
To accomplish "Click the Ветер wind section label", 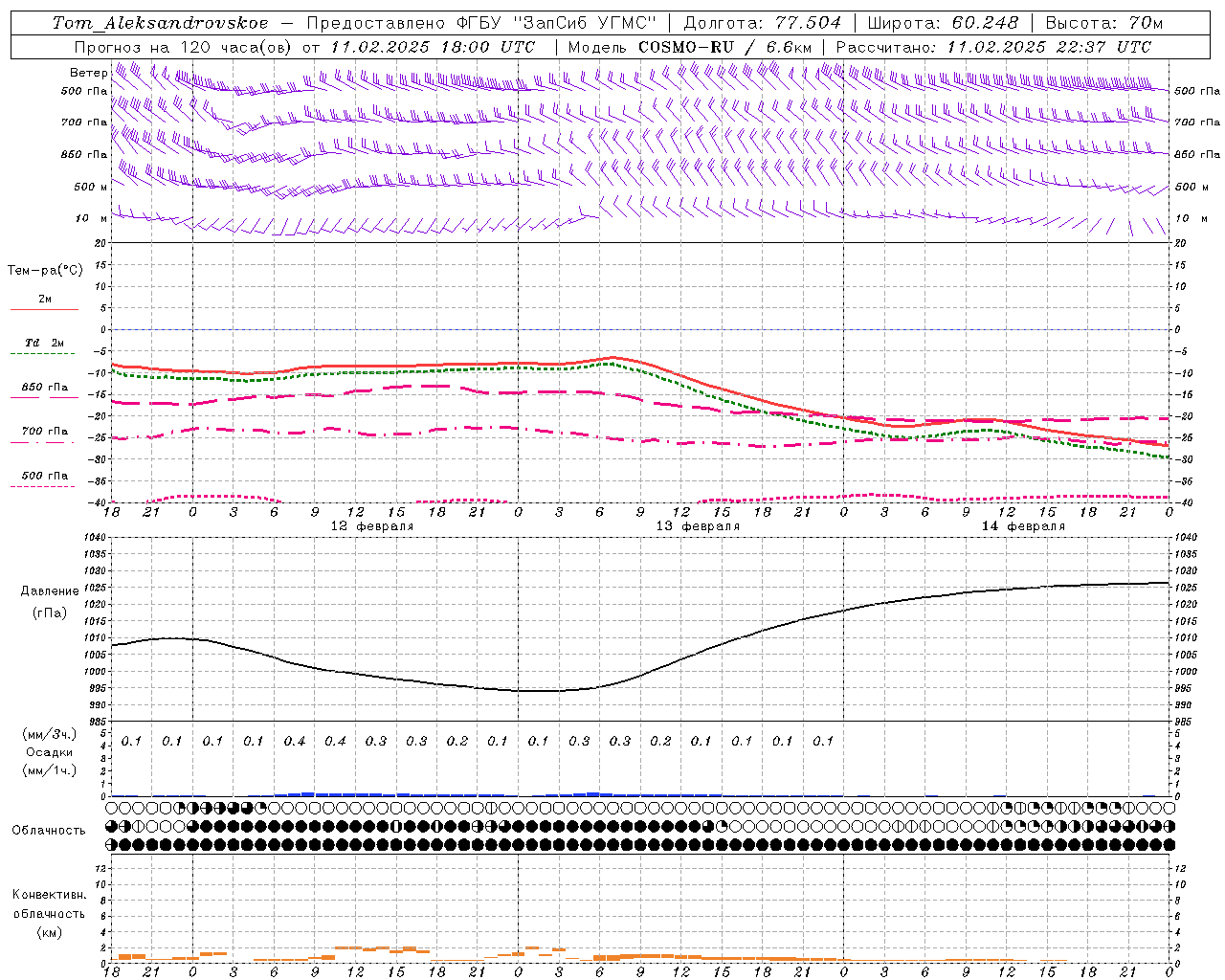I will click(88, 73).
